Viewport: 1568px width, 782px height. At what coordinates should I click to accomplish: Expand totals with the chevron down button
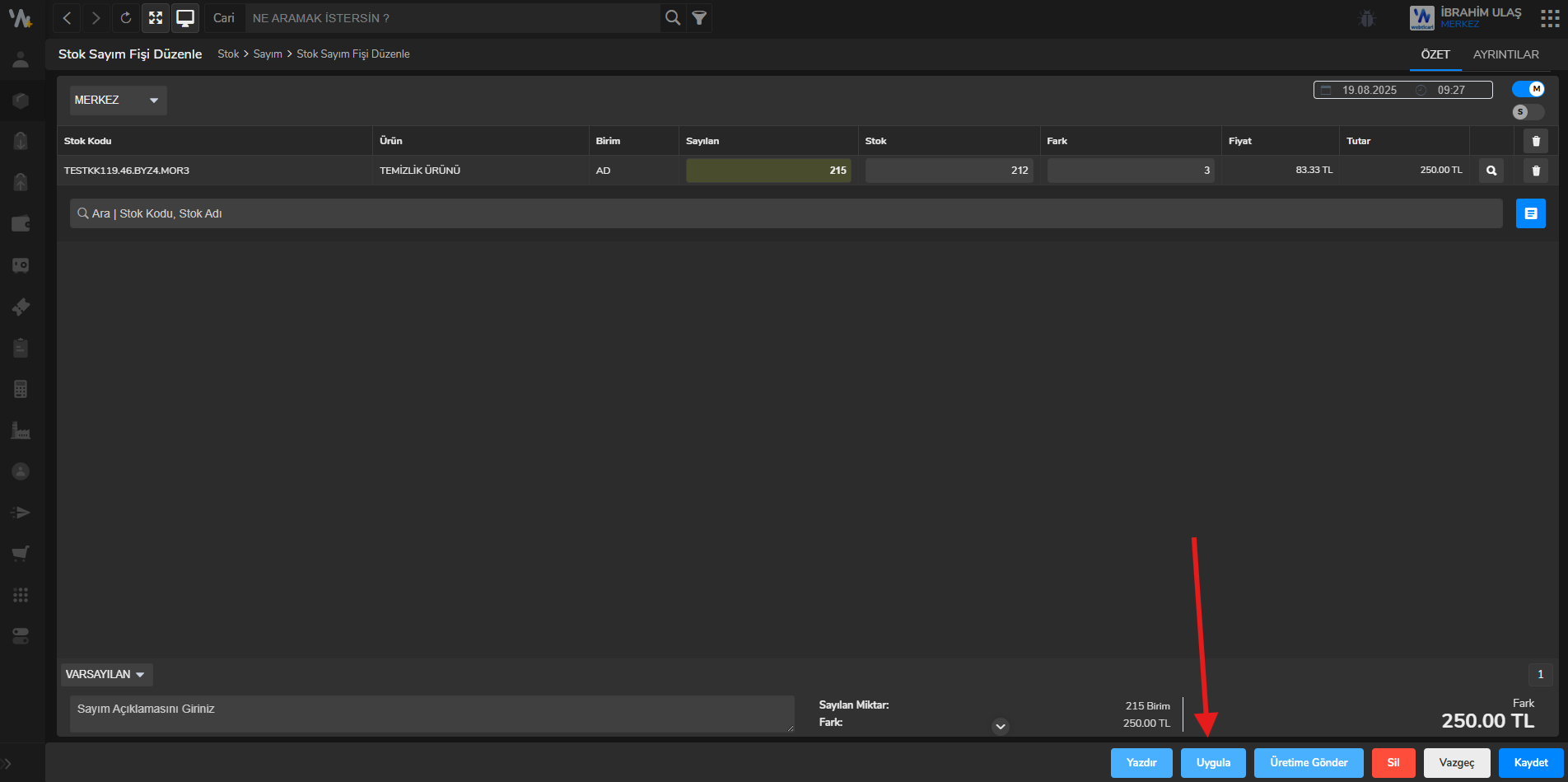pyautogui.click(x=1001, y=726)
